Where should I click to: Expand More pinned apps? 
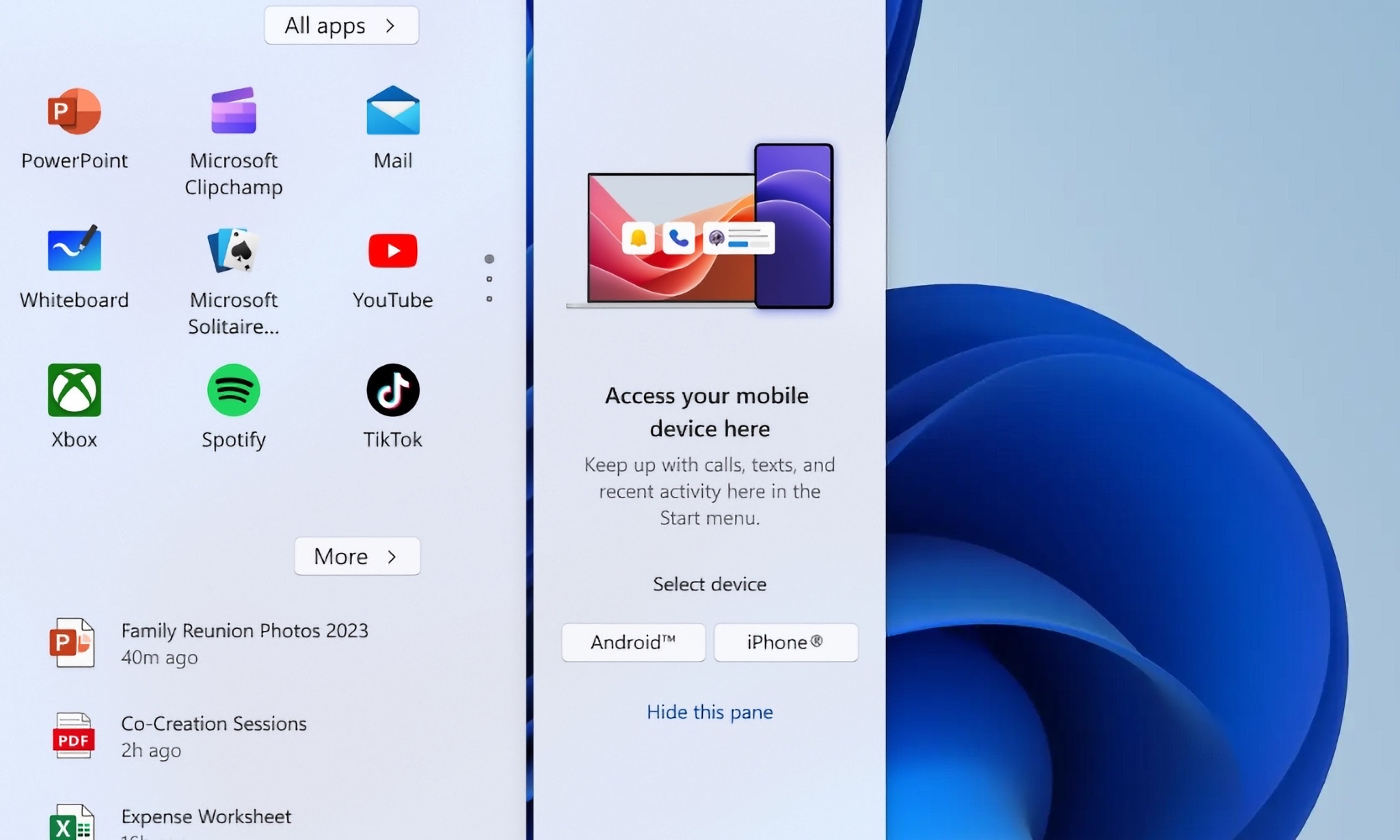[x=357, y=556]
